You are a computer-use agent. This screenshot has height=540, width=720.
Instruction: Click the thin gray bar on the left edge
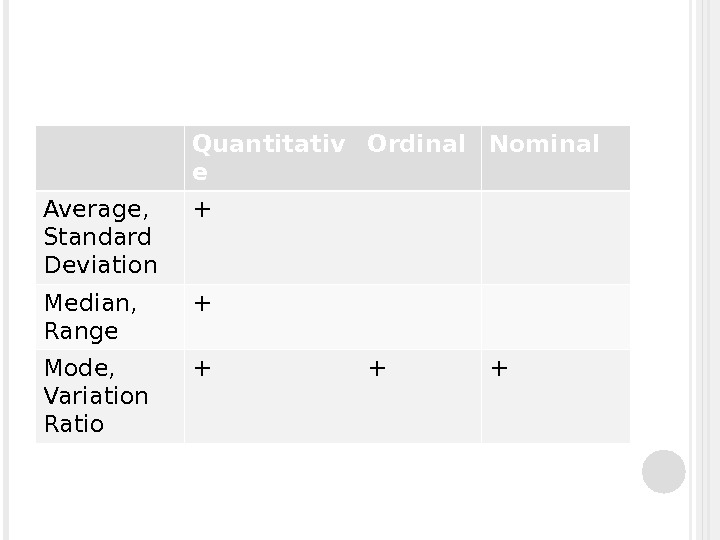click(7, 270)
